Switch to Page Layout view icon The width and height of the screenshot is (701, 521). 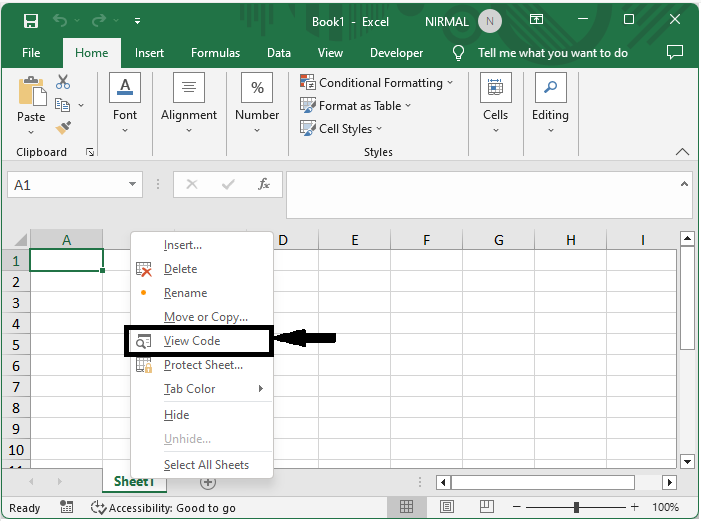coord(447,507)
